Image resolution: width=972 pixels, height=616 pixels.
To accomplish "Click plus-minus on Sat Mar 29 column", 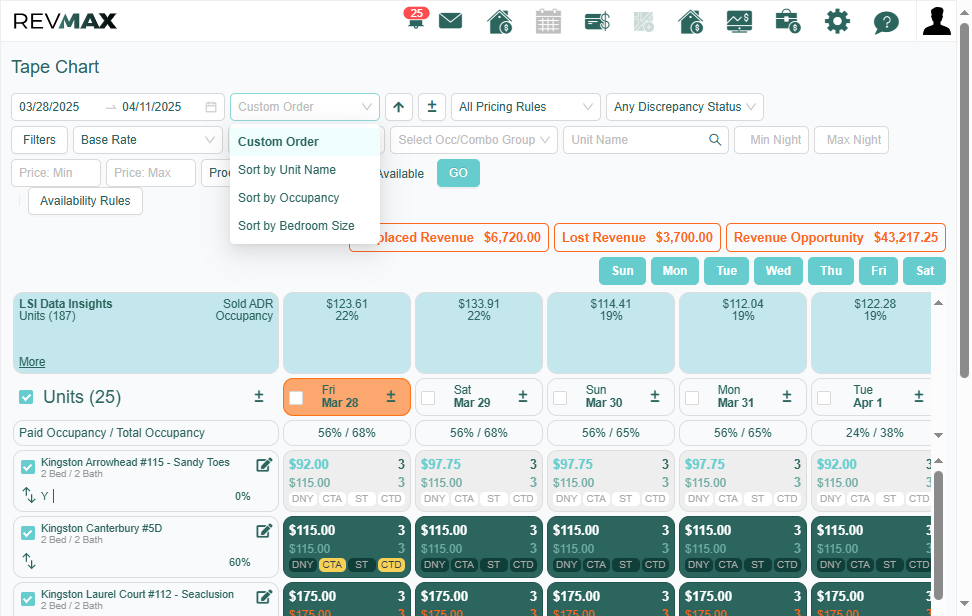I will coord(523,397).
